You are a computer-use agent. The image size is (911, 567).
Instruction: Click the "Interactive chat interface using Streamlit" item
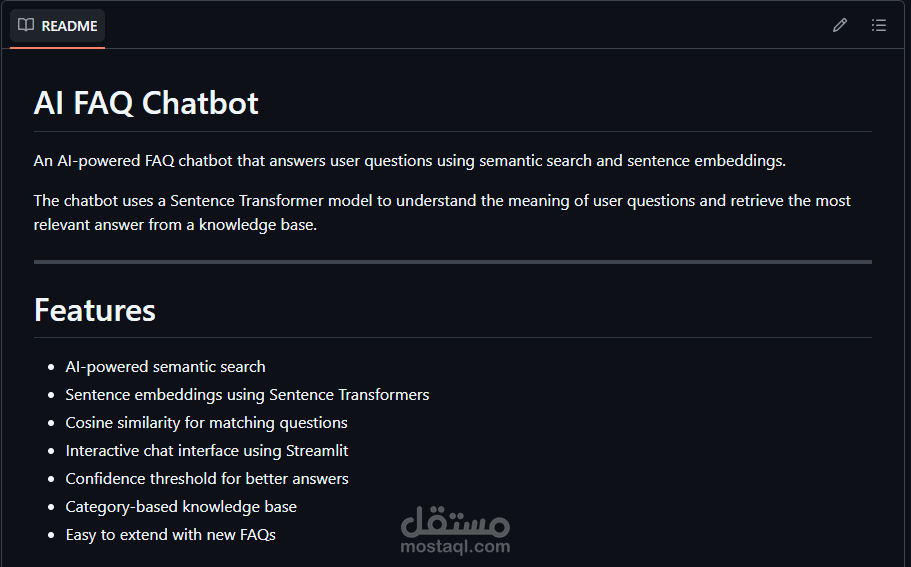207,451
